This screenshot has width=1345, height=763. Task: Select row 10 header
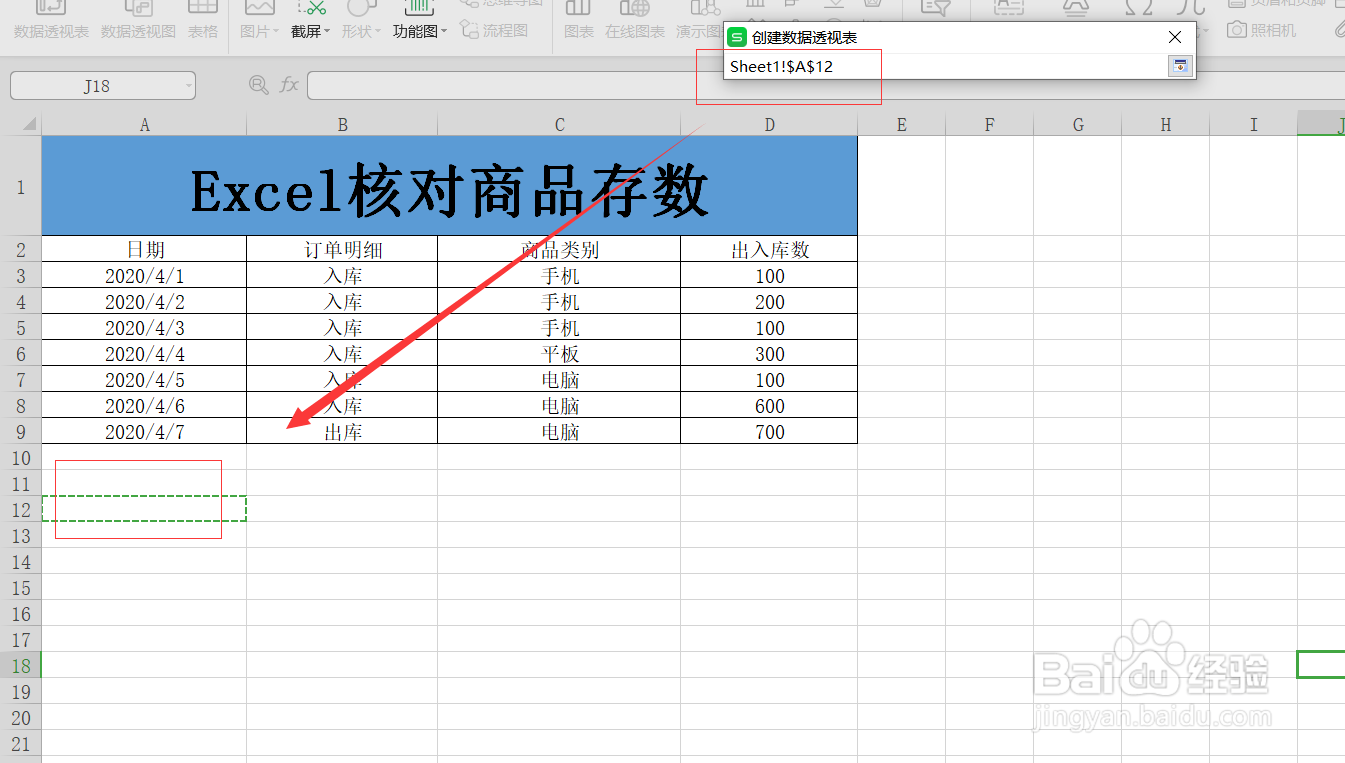tap(21, 457)
